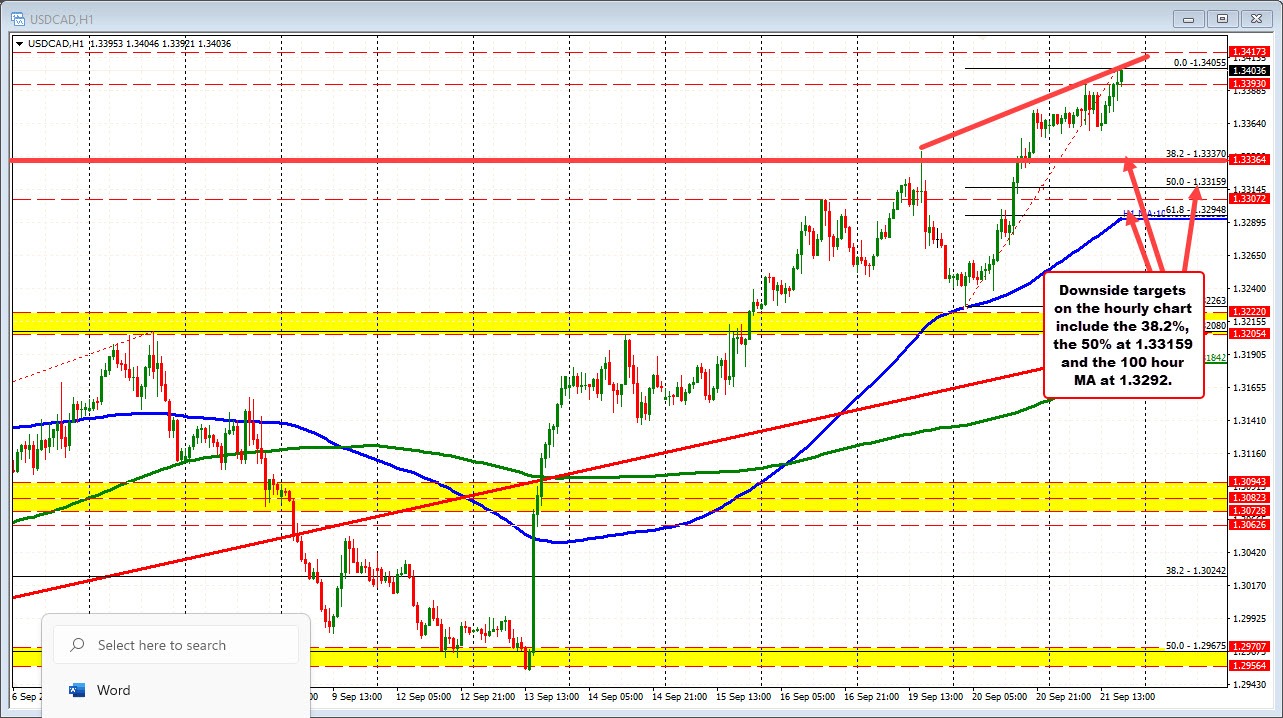Open the quote dropdown arrow beside USDCAD,H1

(x=20, y=43)
